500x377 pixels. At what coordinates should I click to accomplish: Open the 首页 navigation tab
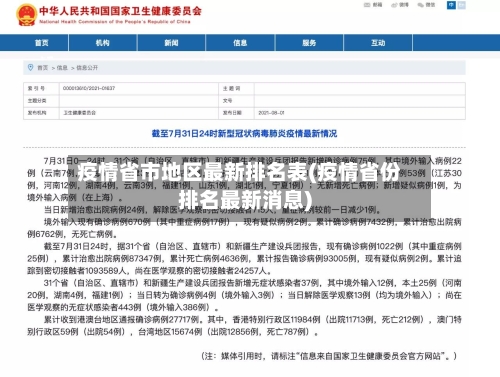pos(42,43)
